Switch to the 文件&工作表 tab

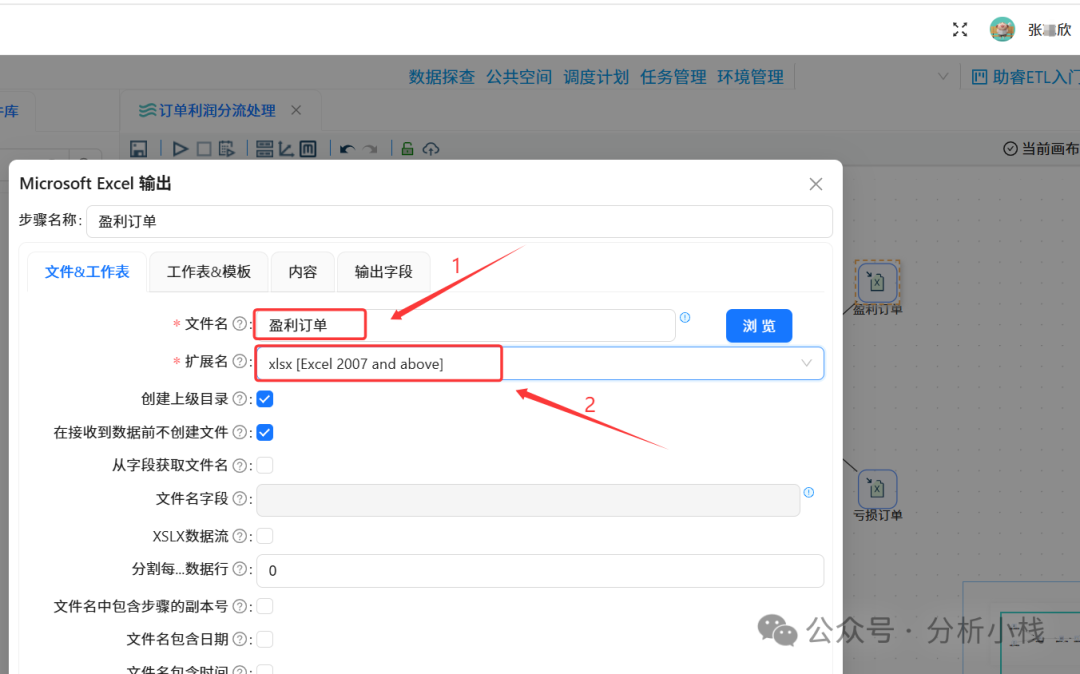click(87, 272)
